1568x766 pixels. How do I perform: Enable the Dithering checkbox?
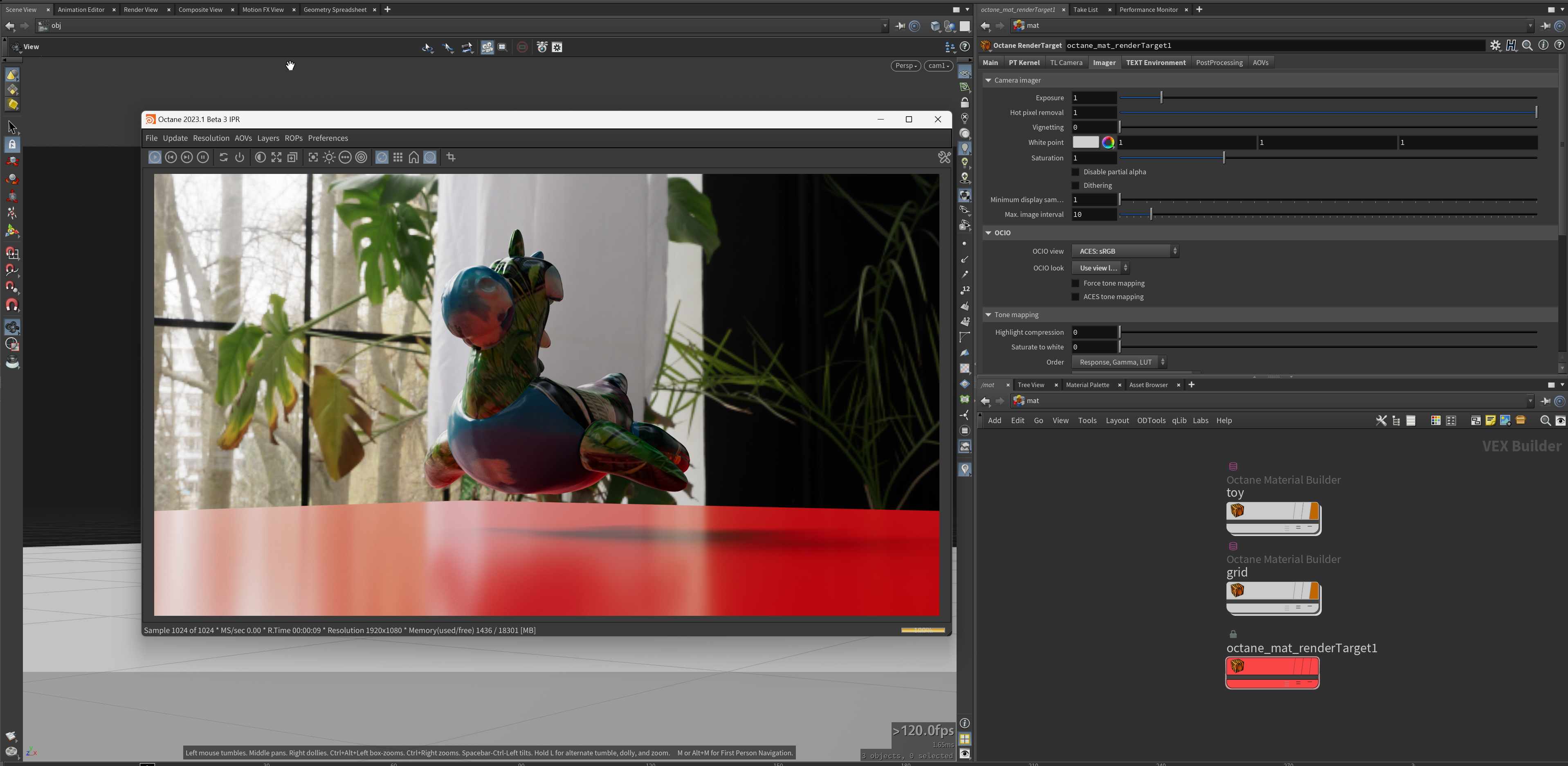click(x=1076, y=186)
